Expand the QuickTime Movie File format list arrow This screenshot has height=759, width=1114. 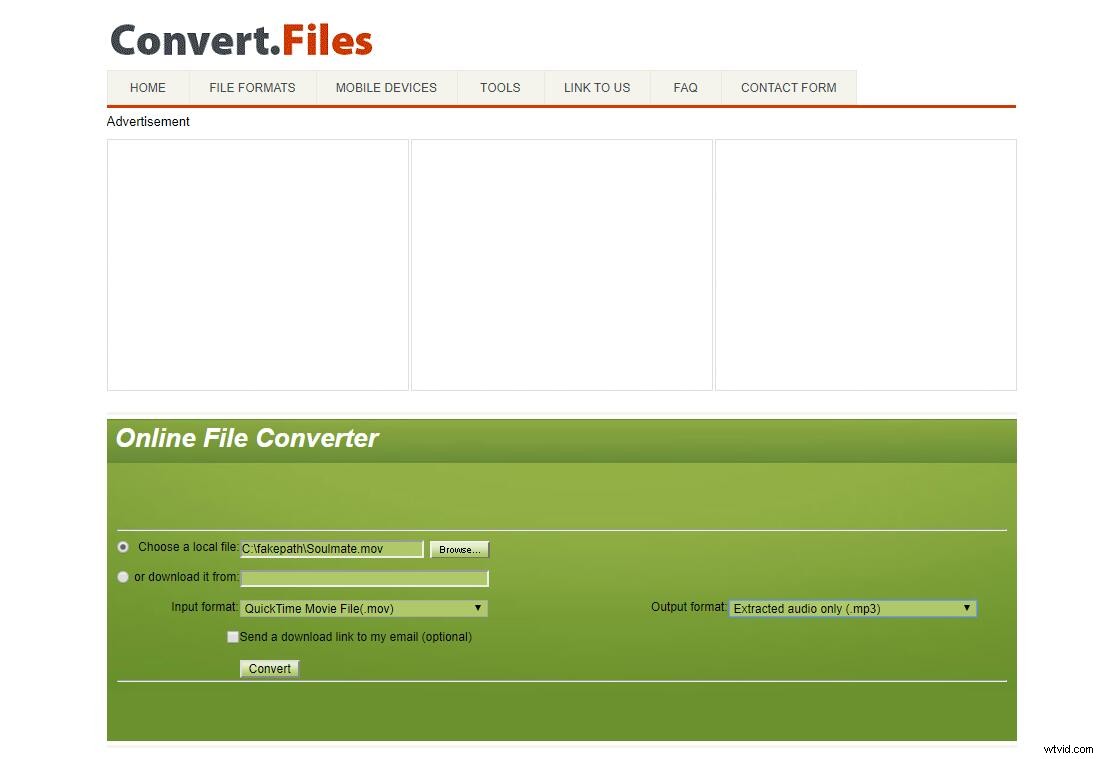pos(478,608)
